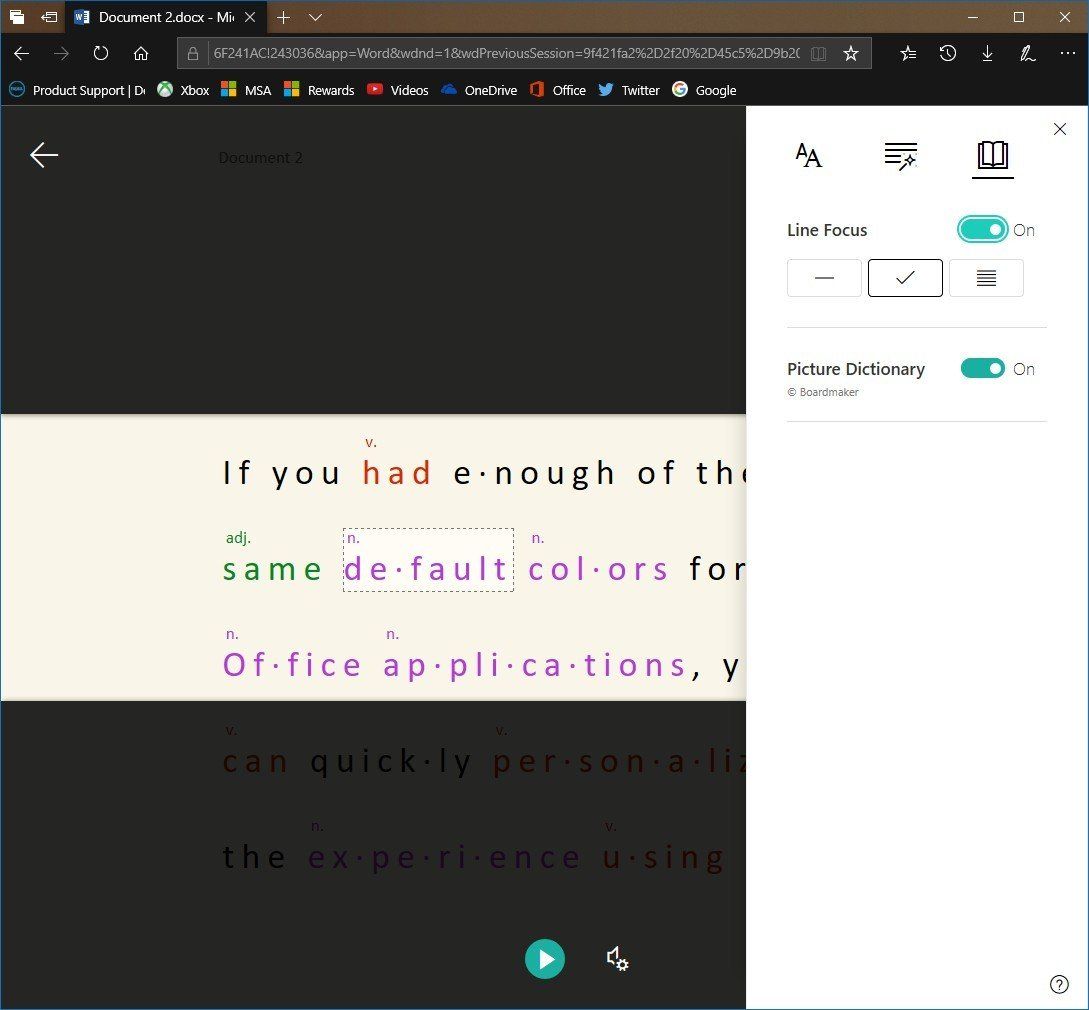The width and height of the screenshot is (1089, 1010).
Task: Play Read Aloud for the document
Action: pos(545,958)
